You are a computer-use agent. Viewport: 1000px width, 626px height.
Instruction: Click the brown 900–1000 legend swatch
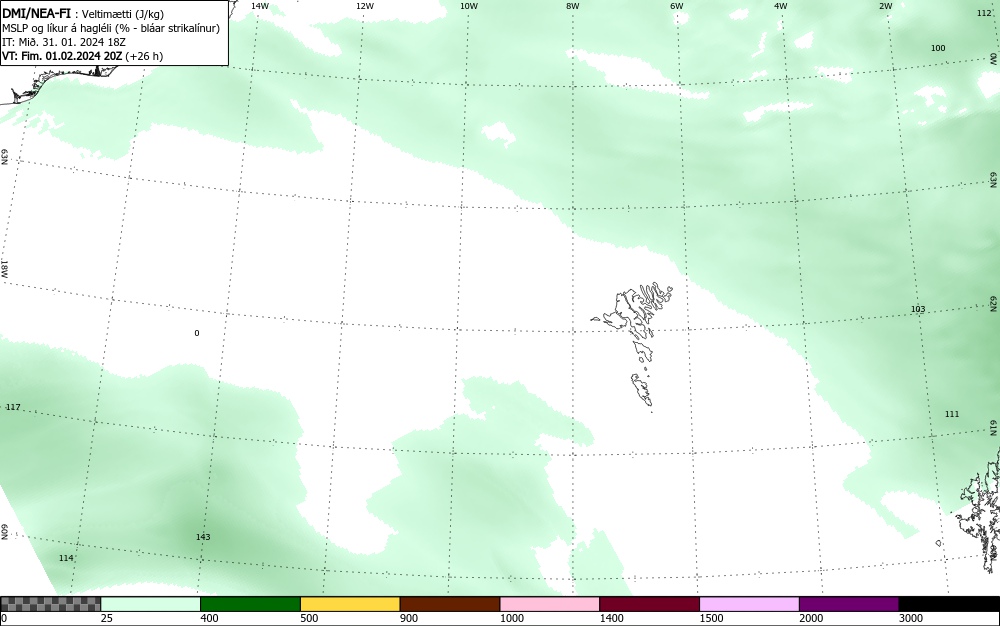point(450,604)
